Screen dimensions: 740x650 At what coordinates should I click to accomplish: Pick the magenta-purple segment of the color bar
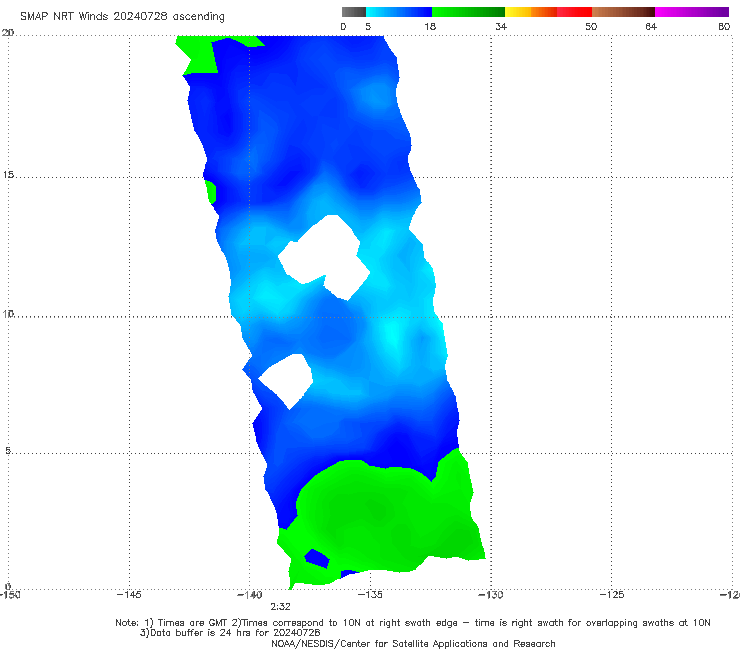692,12
